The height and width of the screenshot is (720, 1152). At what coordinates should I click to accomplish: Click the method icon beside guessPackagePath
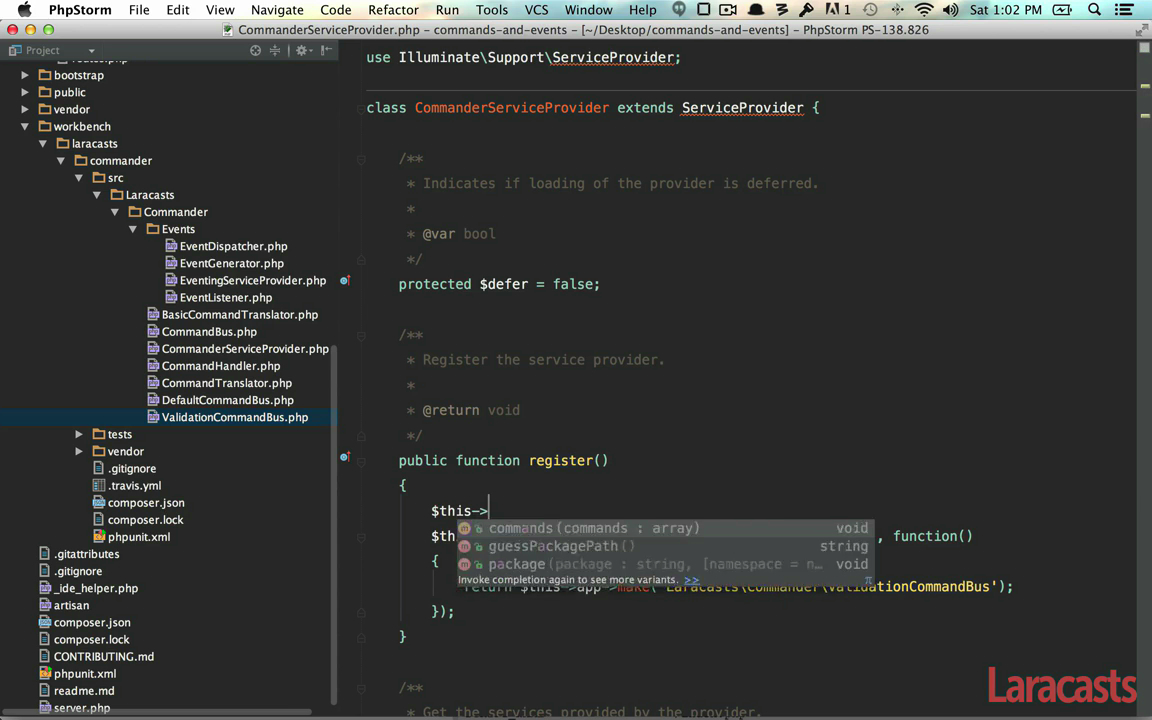[x=464, y=546]
